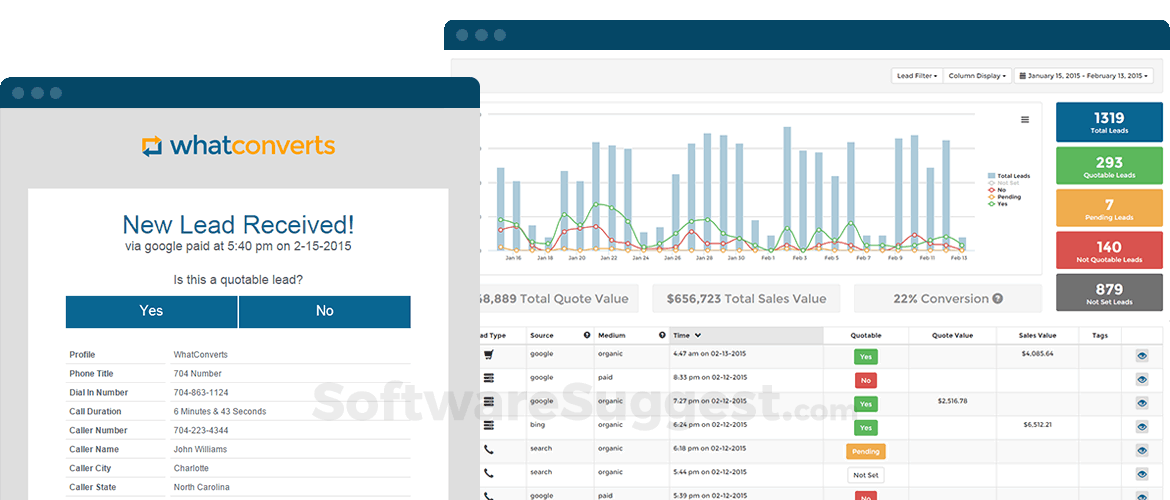The width and height of the screenshot is (1170, 500).
Task: Open the Column Display dropdown
Action: point(976,76)
